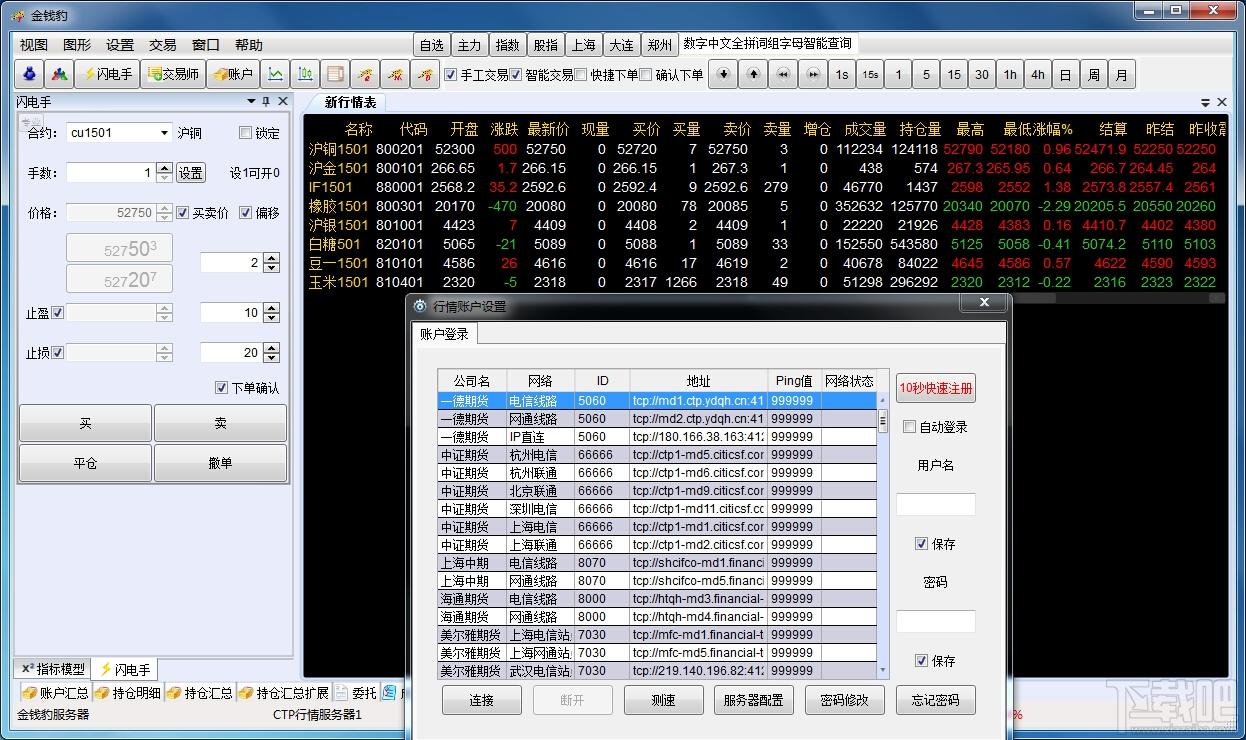The image size is (1246, 740).
Task: Enable the 快捷下单 checkbox
Action: (x=581, y=74)
